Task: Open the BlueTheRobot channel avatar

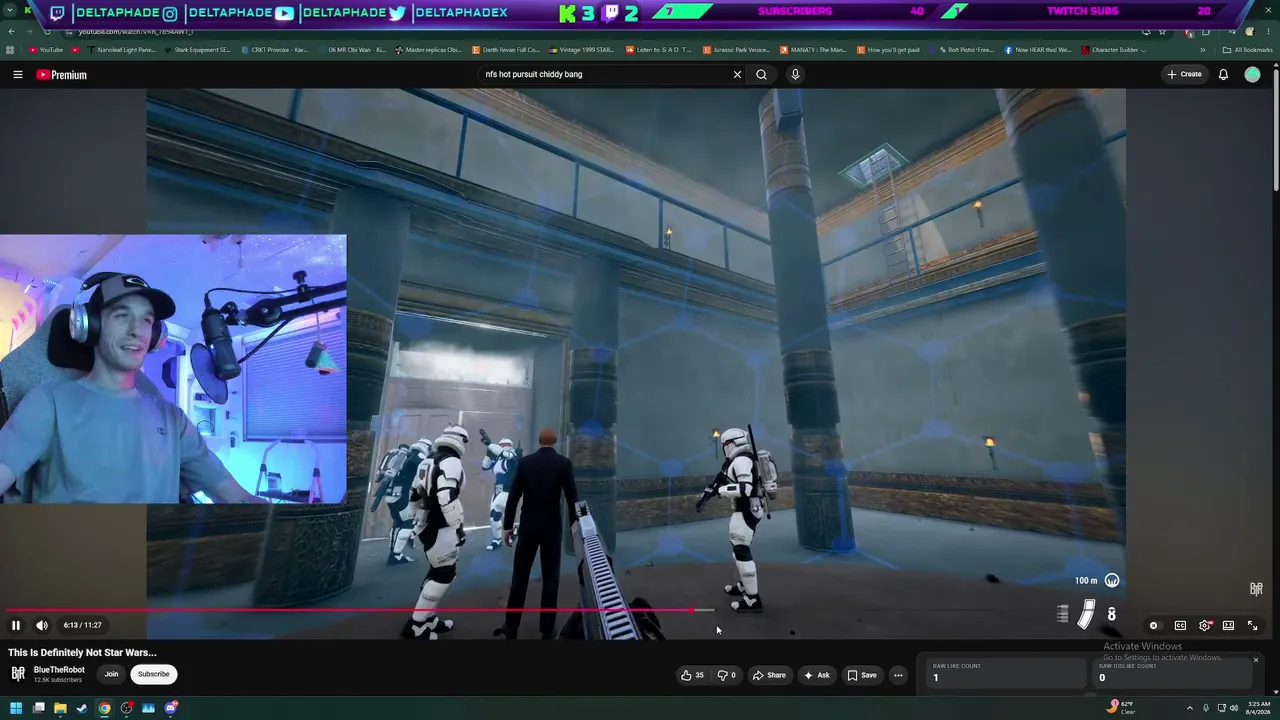Action: tap(18, 673)
